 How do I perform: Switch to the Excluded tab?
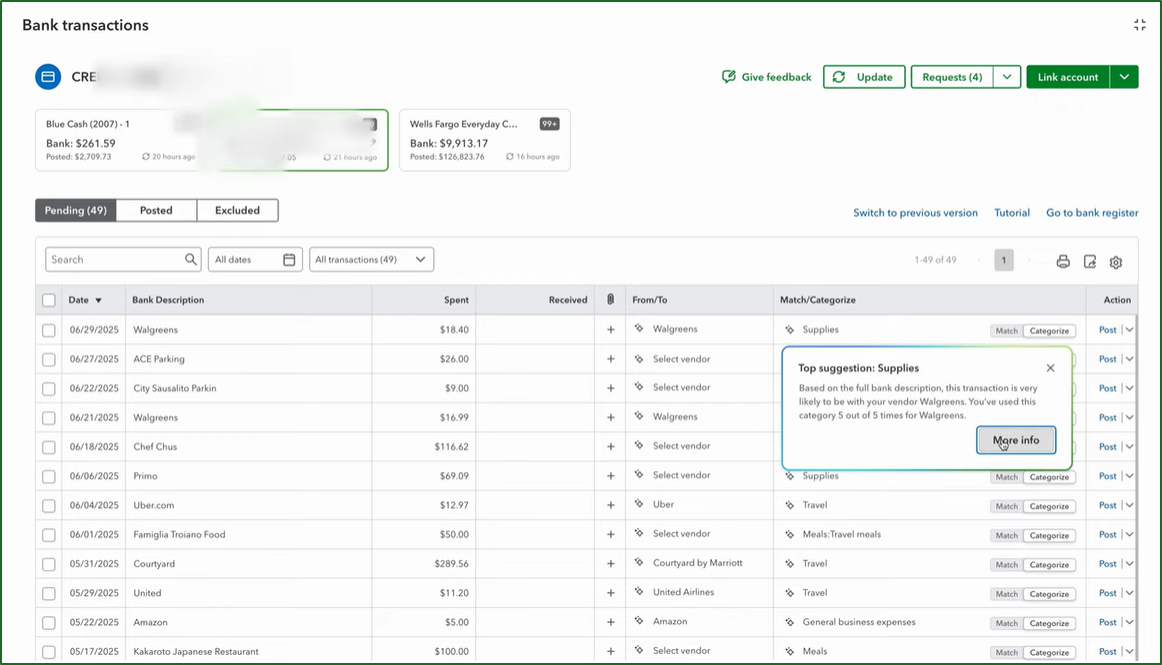coord(237,211)
